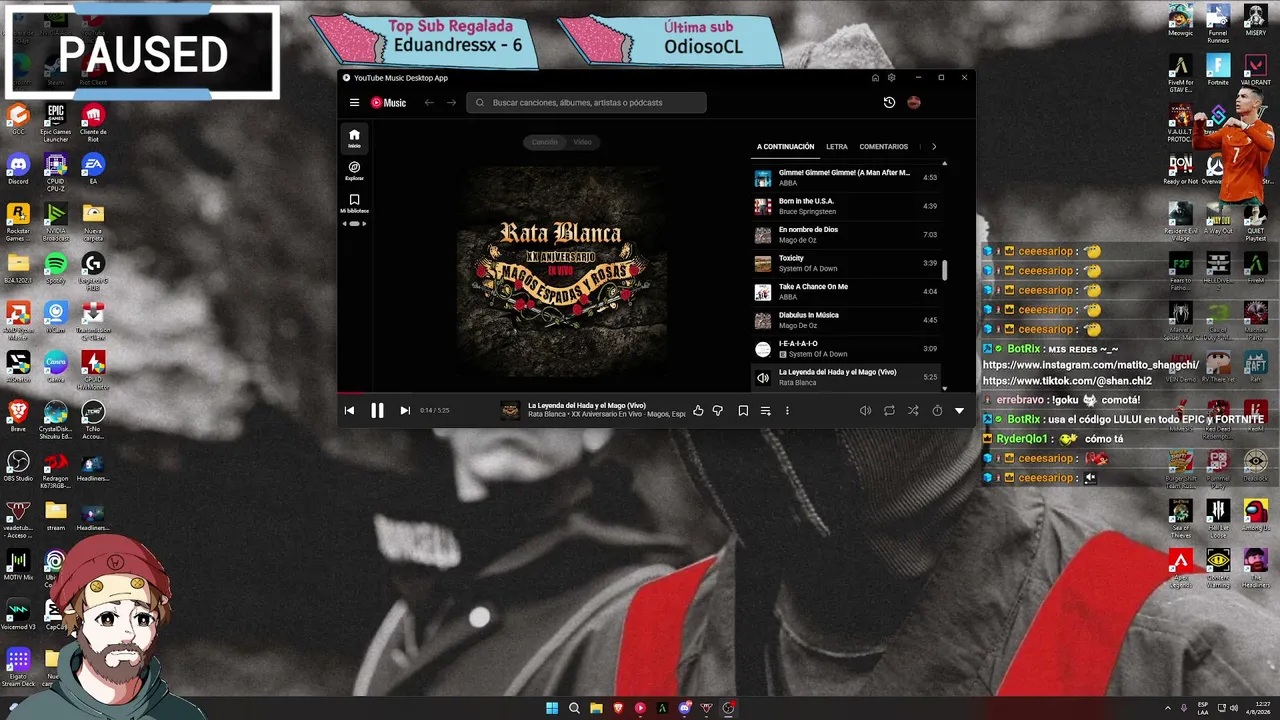Select the A CONTINUACIÓN tab
This screenshot has height=720, width=1280.
pos(786,147)
